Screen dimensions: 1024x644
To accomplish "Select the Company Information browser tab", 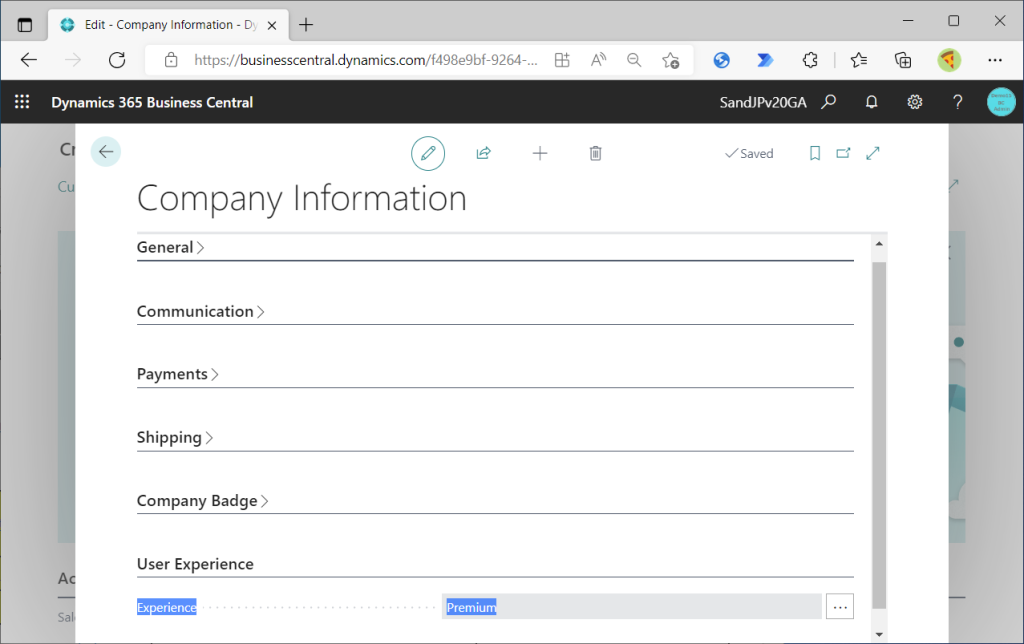I will pyautogui.click(x=168, y=25).
